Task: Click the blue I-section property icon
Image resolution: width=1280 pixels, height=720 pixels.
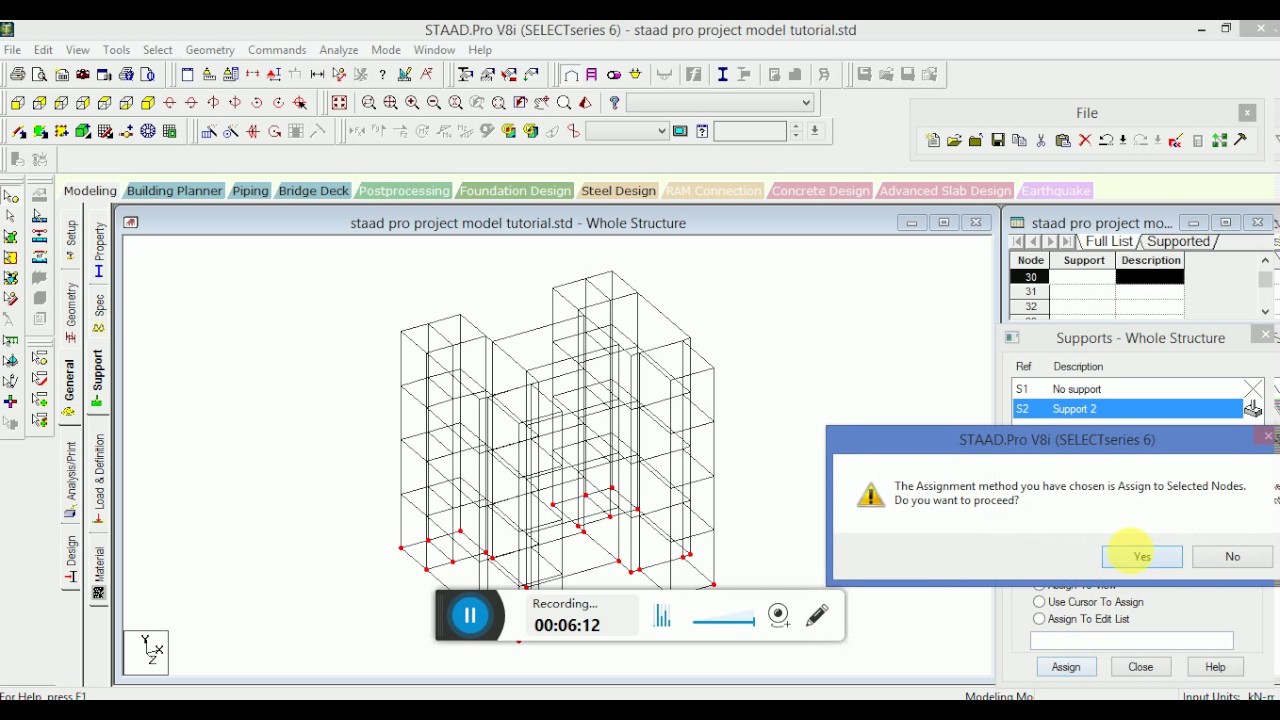Action: pos(722,75)
